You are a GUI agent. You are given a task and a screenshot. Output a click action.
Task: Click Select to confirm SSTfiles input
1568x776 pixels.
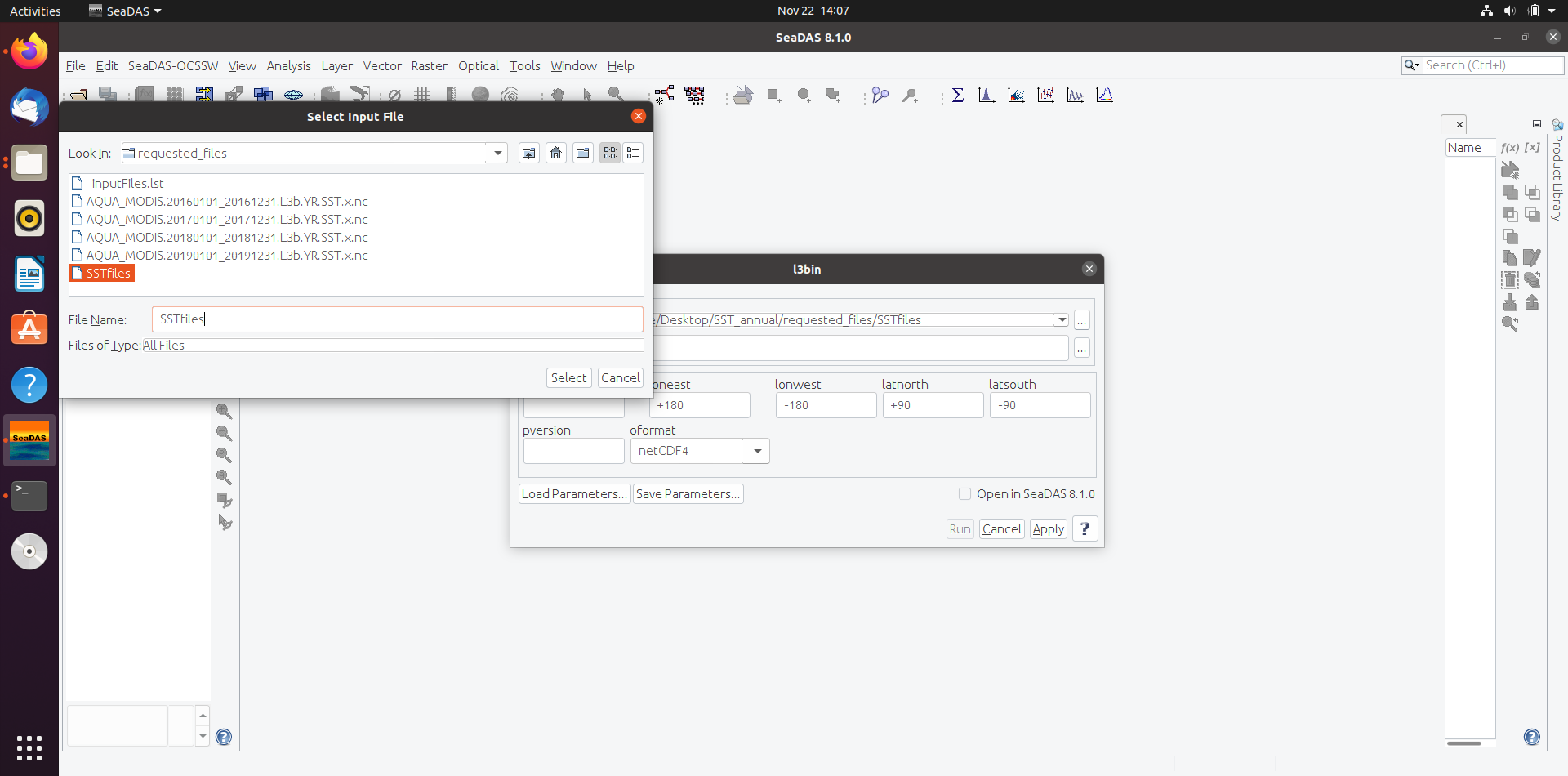[568, 377]
